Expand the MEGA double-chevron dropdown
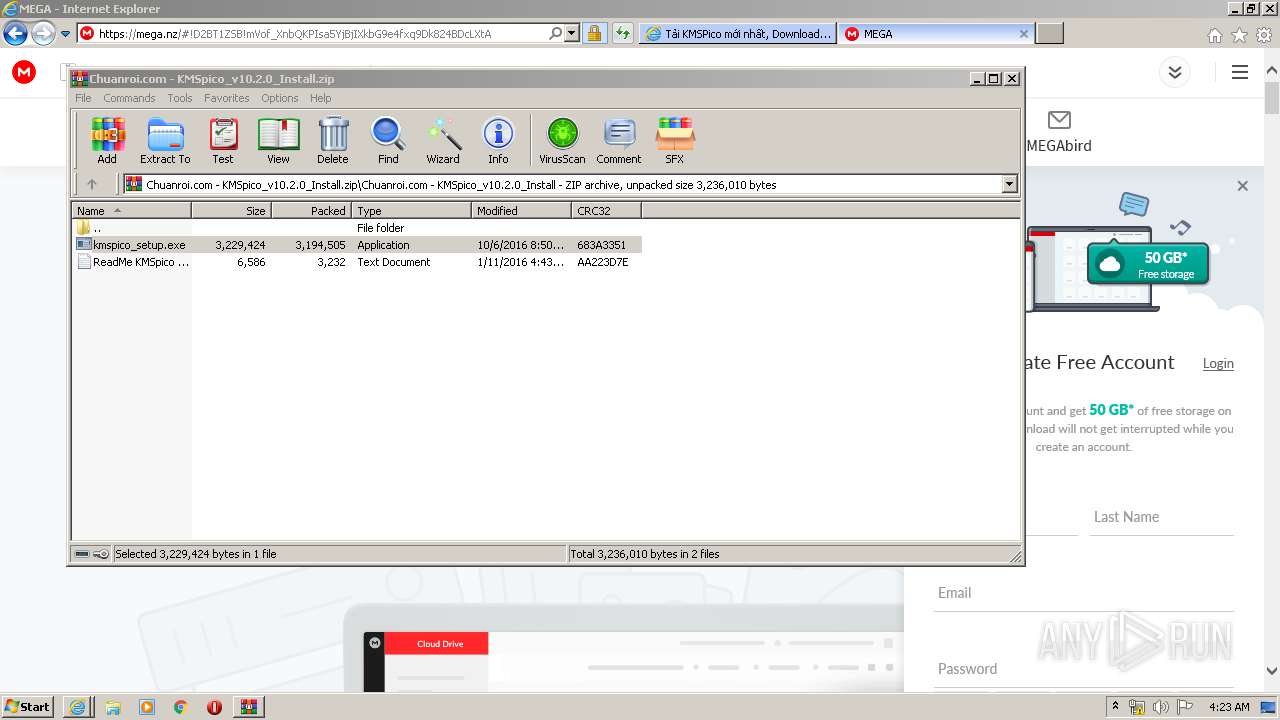The height and width of the screenshot is (720, 1280). click(x=1175, y=72)
